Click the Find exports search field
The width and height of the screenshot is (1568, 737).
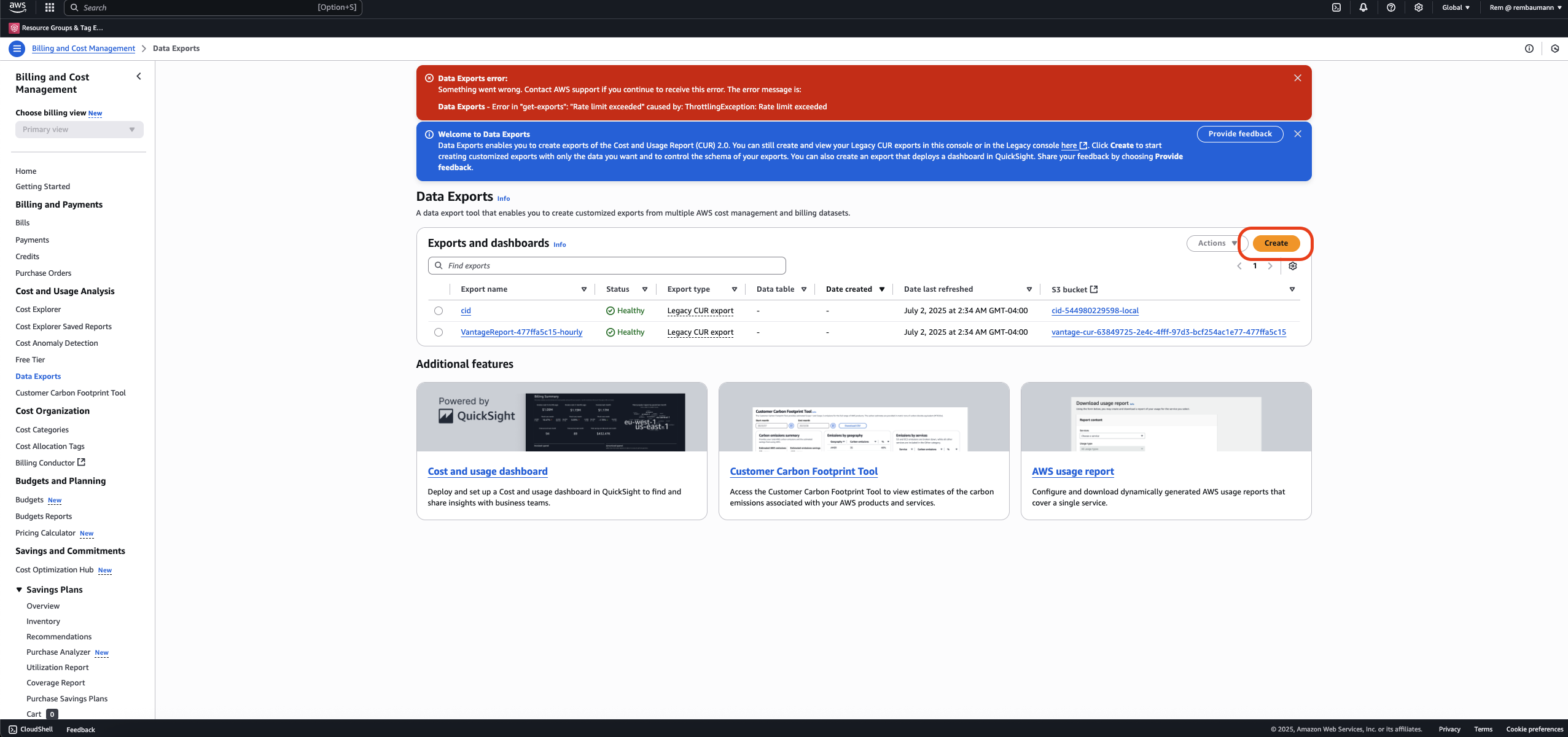[607, 265]
